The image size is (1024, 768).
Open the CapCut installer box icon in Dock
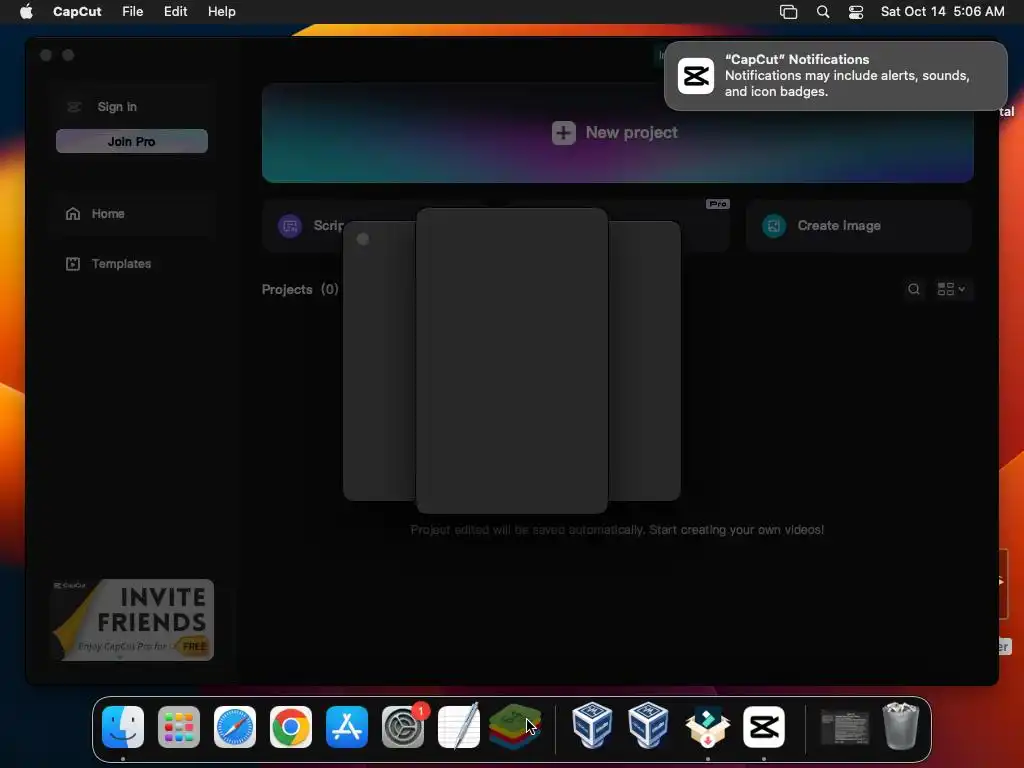click(x=708, y=727)
